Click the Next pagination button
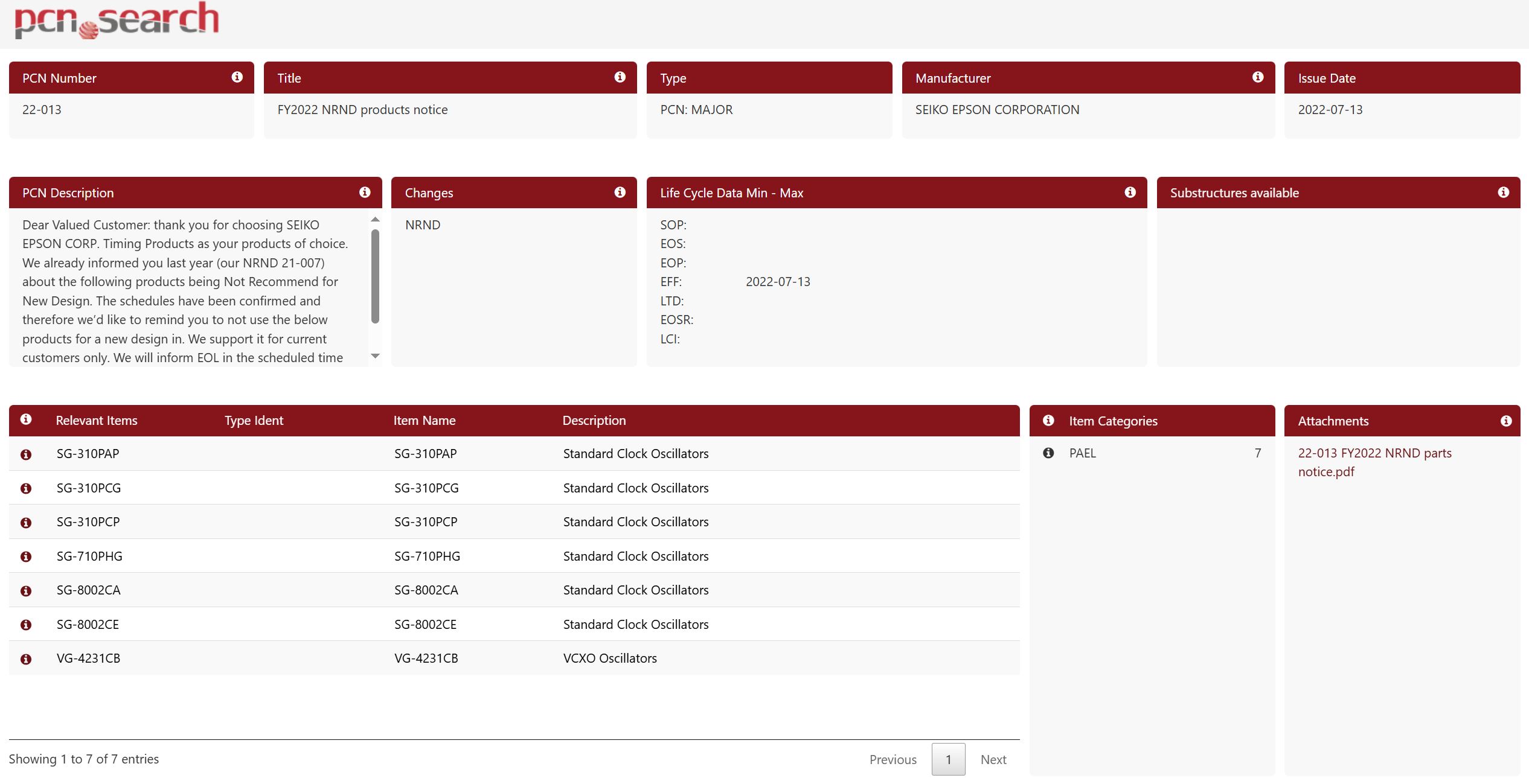The width and height of the screenshot is (1529, 784). click(993, 759)
